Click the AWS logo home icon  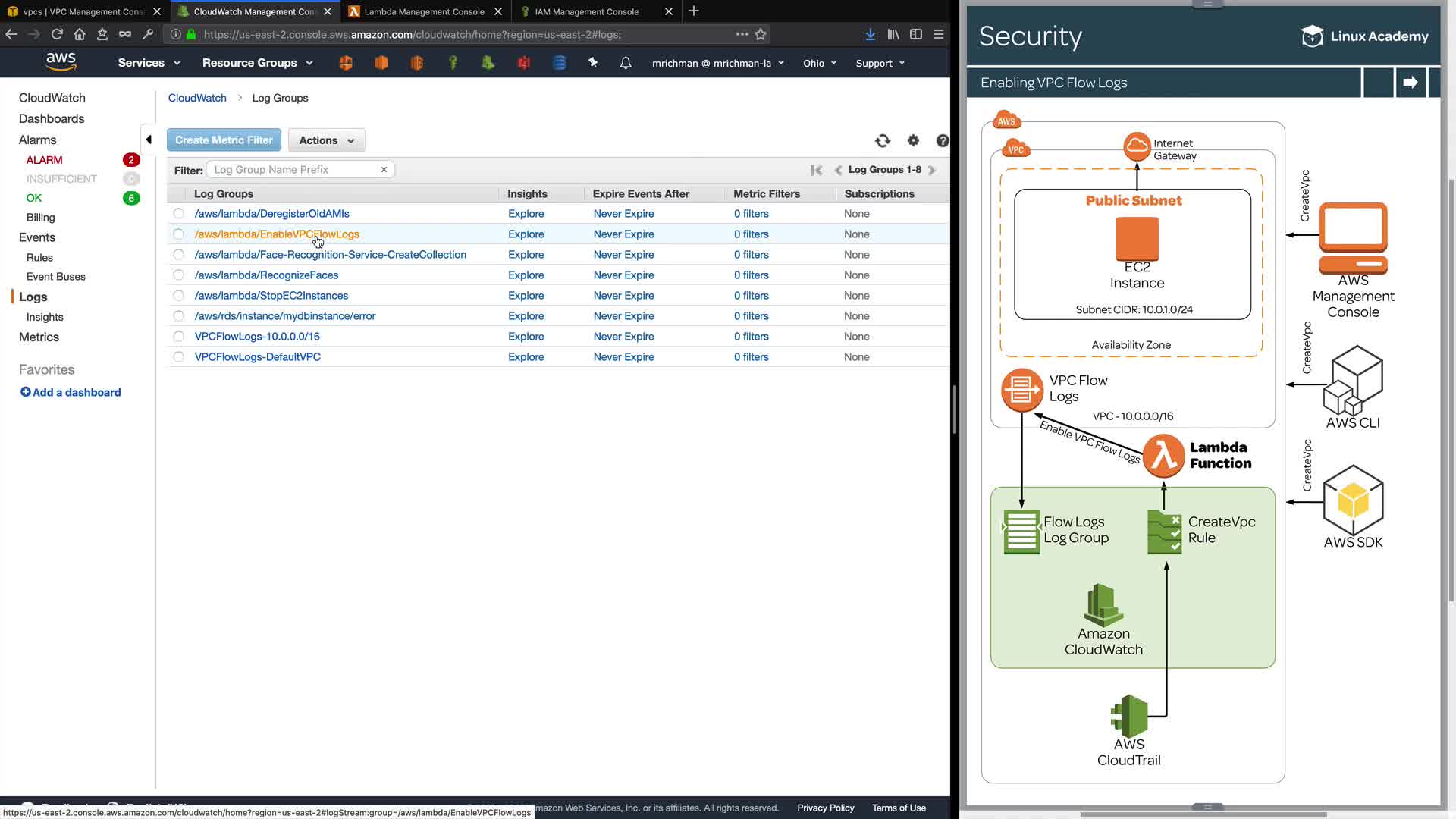61,62
